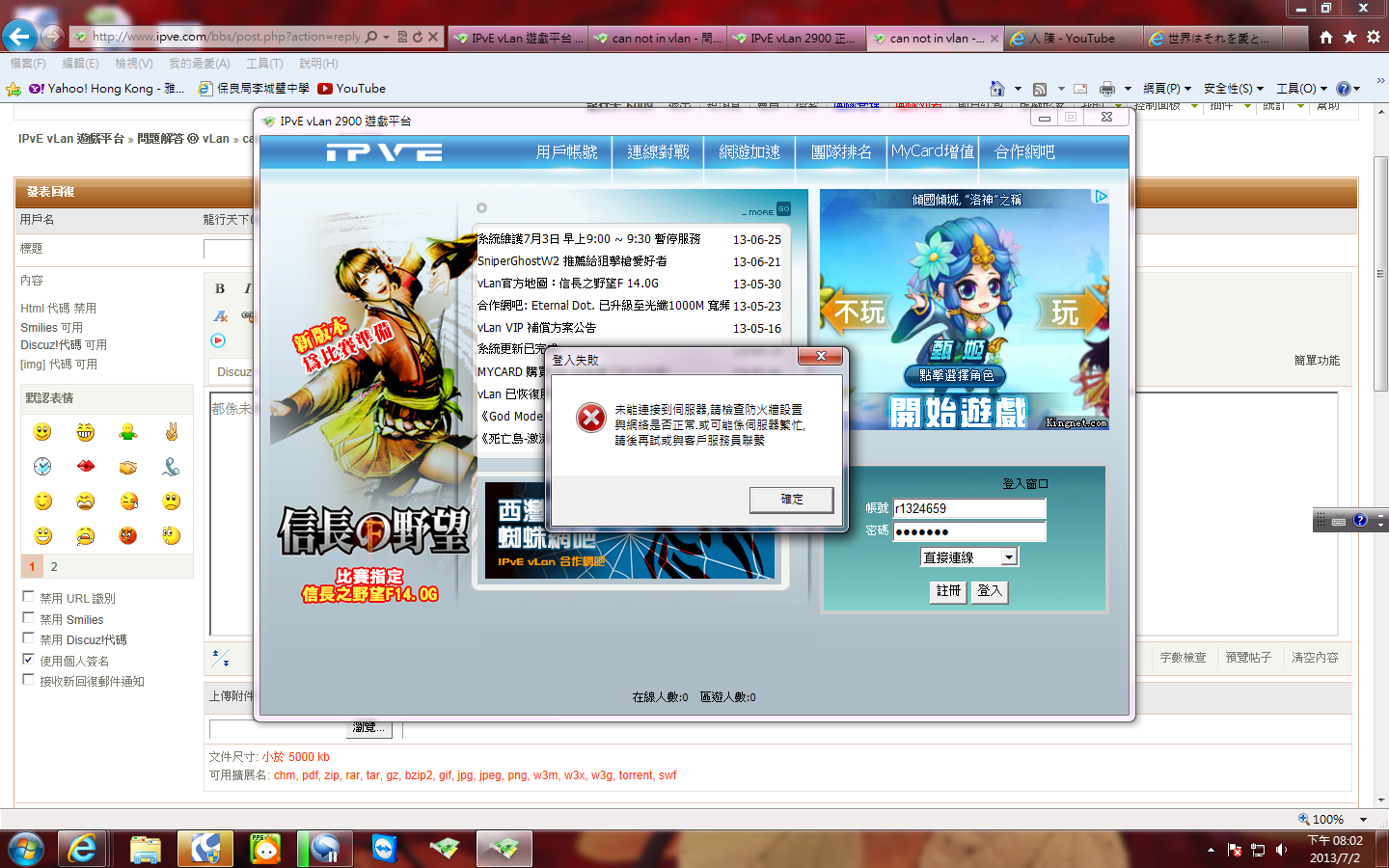This screenshot has height=868, width=1389.
Task: Click the 確定 button in login failed dialog
Action: click(792, 500)
